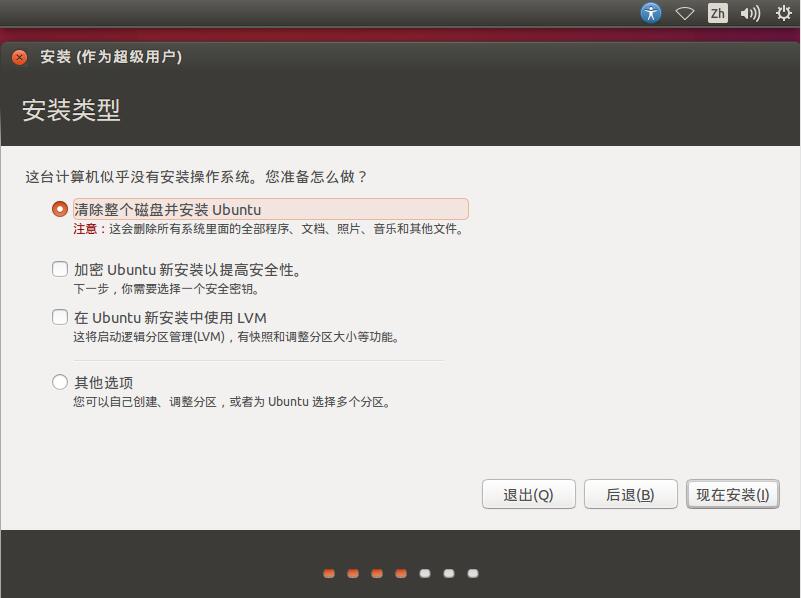The height and width of the screenshot is (598, 801).
Task: Open the Zh input method indicator
Action: click(717, 13)
